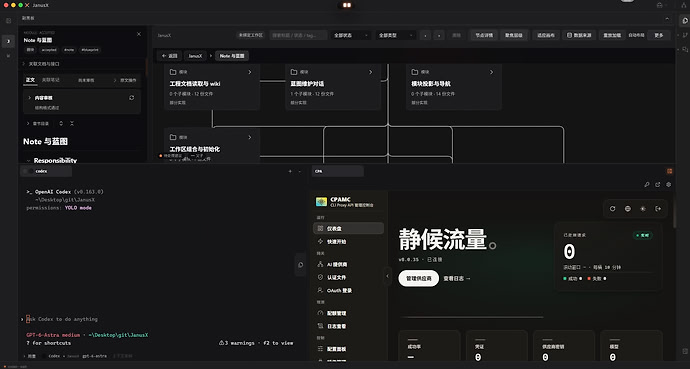The image size is (690, 369).
Task: Open the 工作区组合与初始化 module chevron
Action: [250, 137]
